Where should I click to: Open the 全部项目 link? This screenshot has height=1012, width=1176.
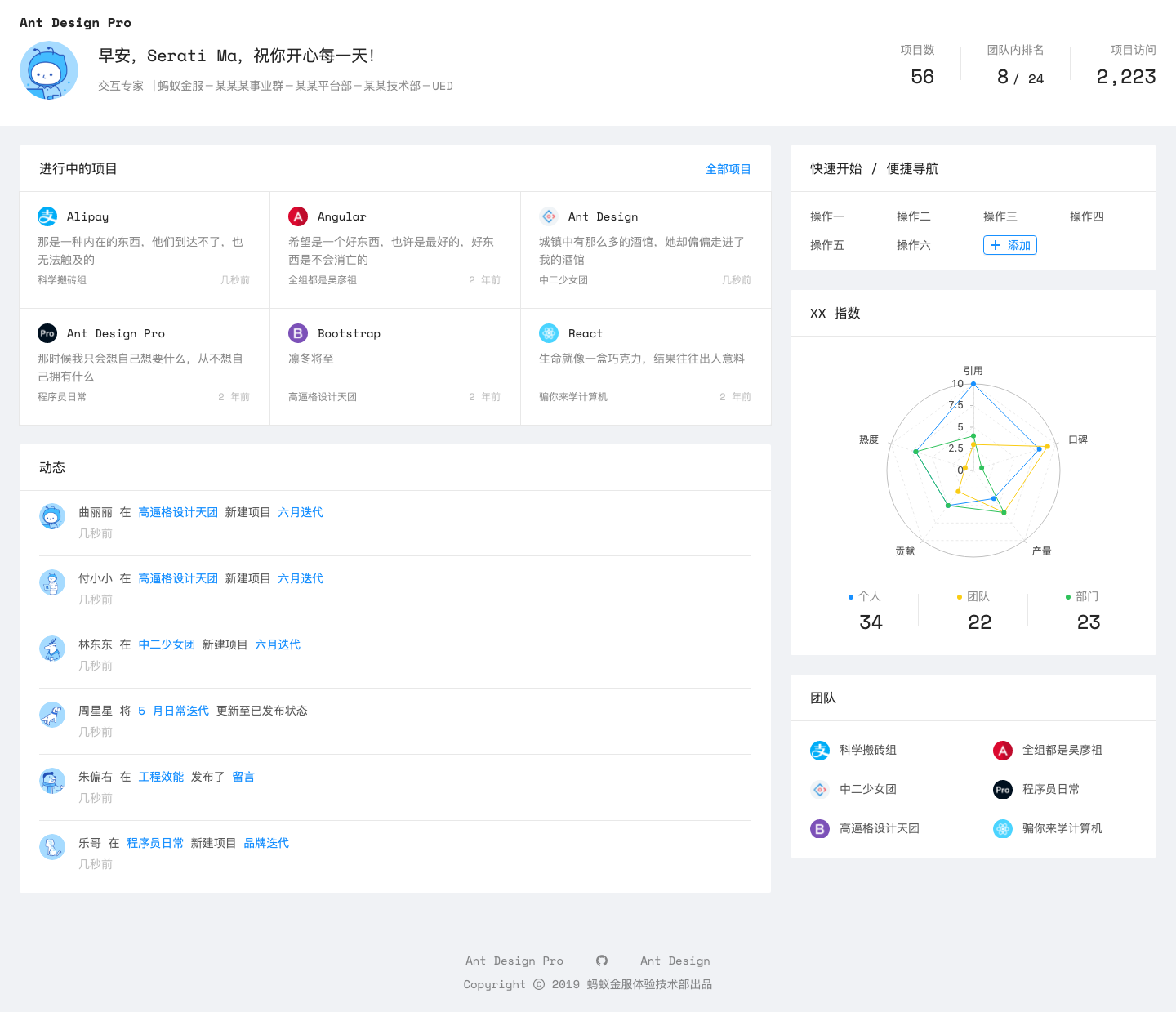click(728, 169)
